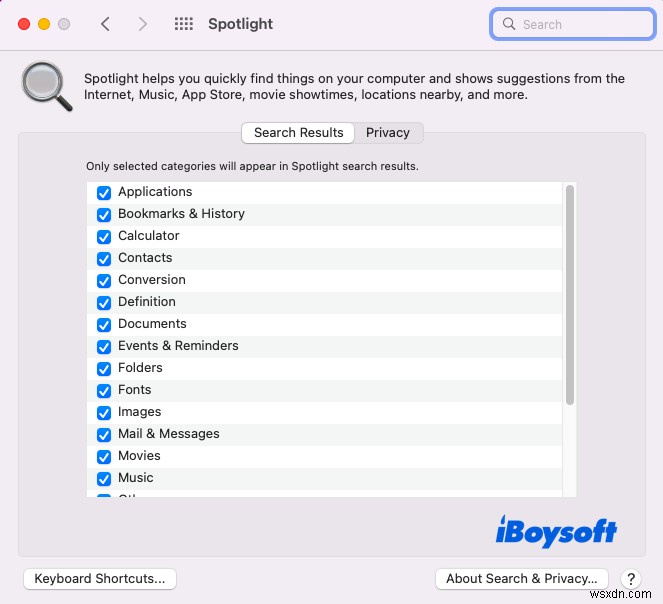
Task: Uncheck the Applications checkbox
Action: tap(104, 193)
